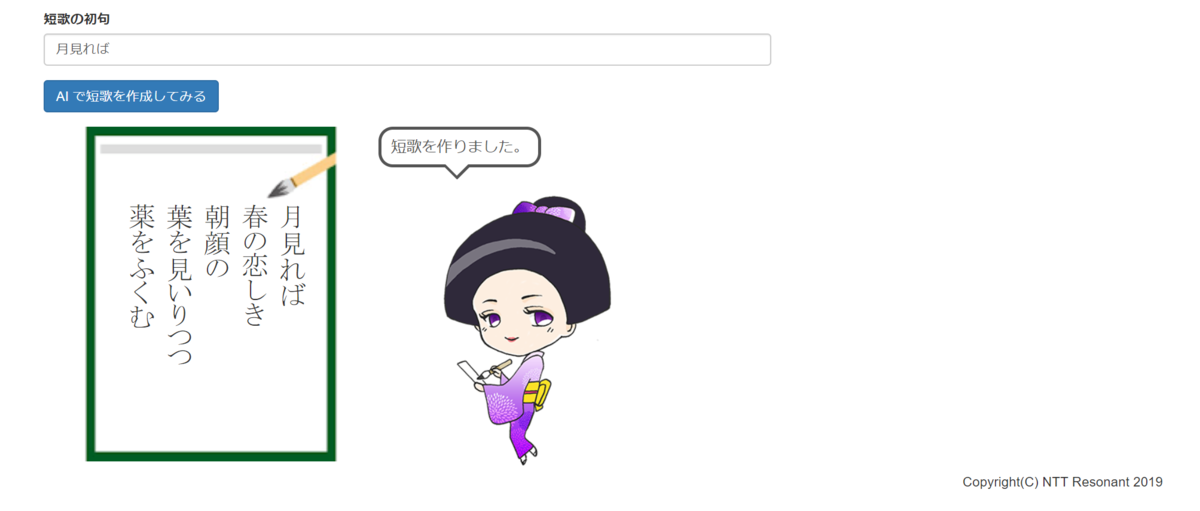Click the poem line 薬をふくむ
Image resolution: width=1200 pixels, height=511 pixels.
pyautogui.click(x=143, y=265)
